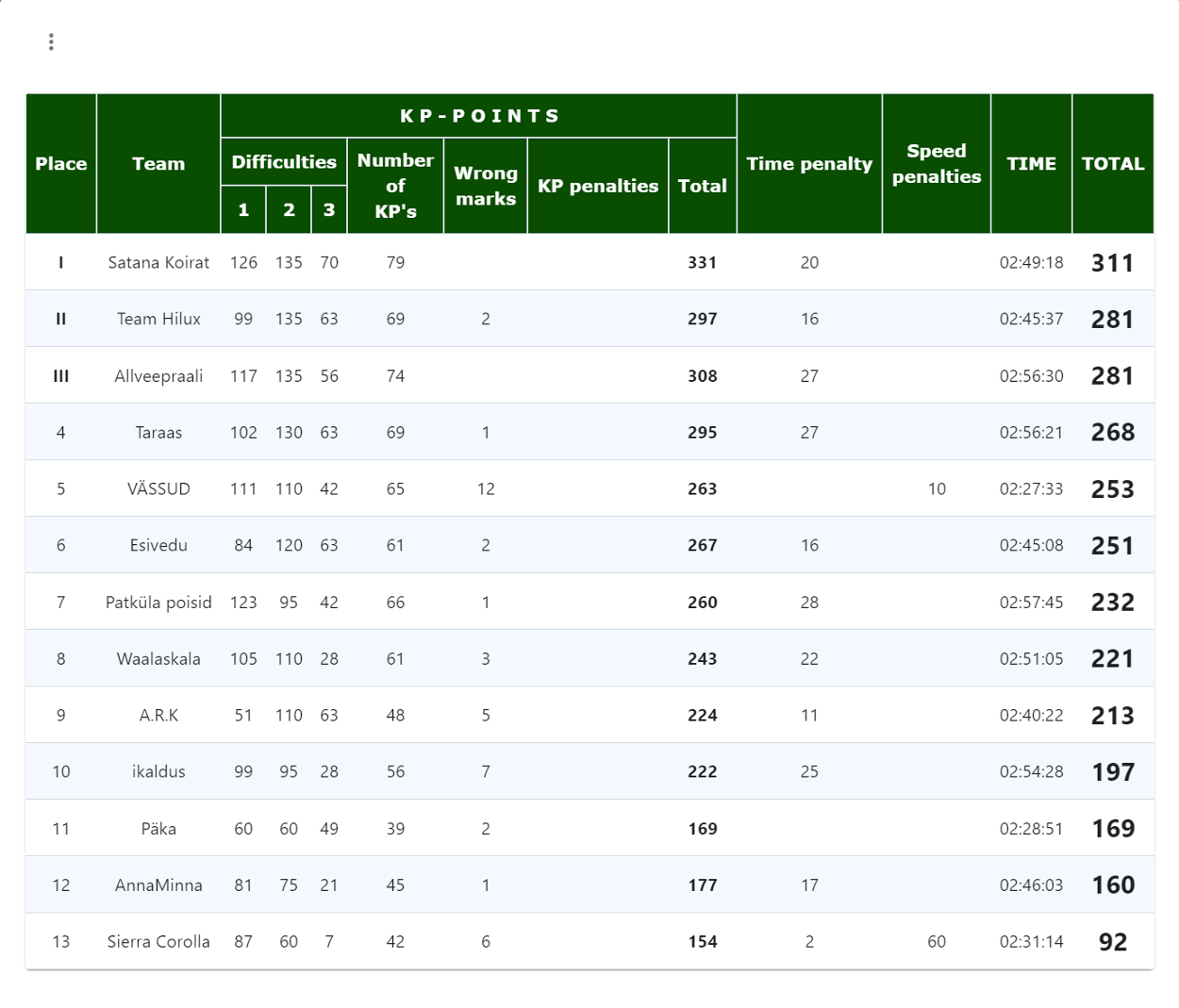Select the Patküla poisid team name
1179x1008 pixels.
pos(158,602)
